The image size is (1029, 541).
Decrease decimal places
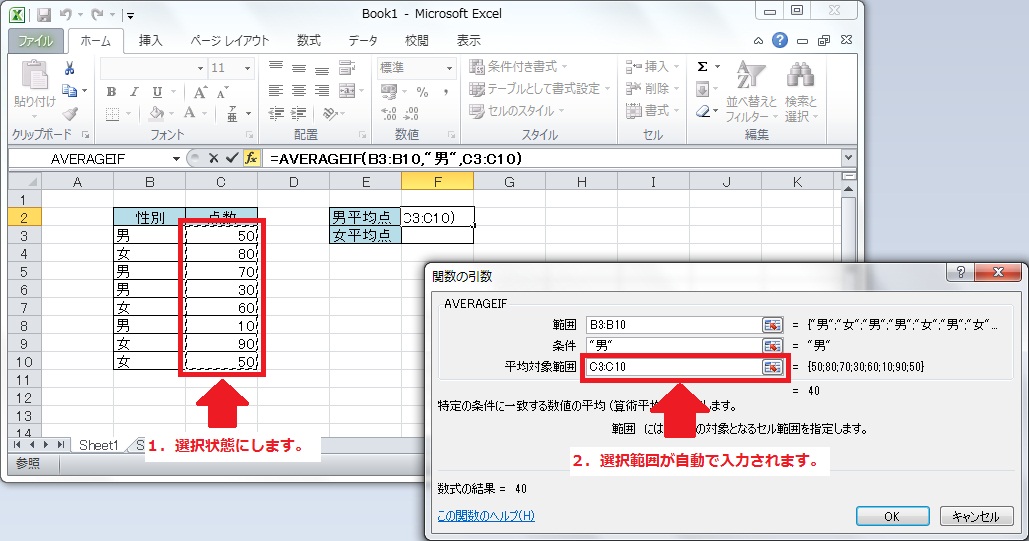411,114
